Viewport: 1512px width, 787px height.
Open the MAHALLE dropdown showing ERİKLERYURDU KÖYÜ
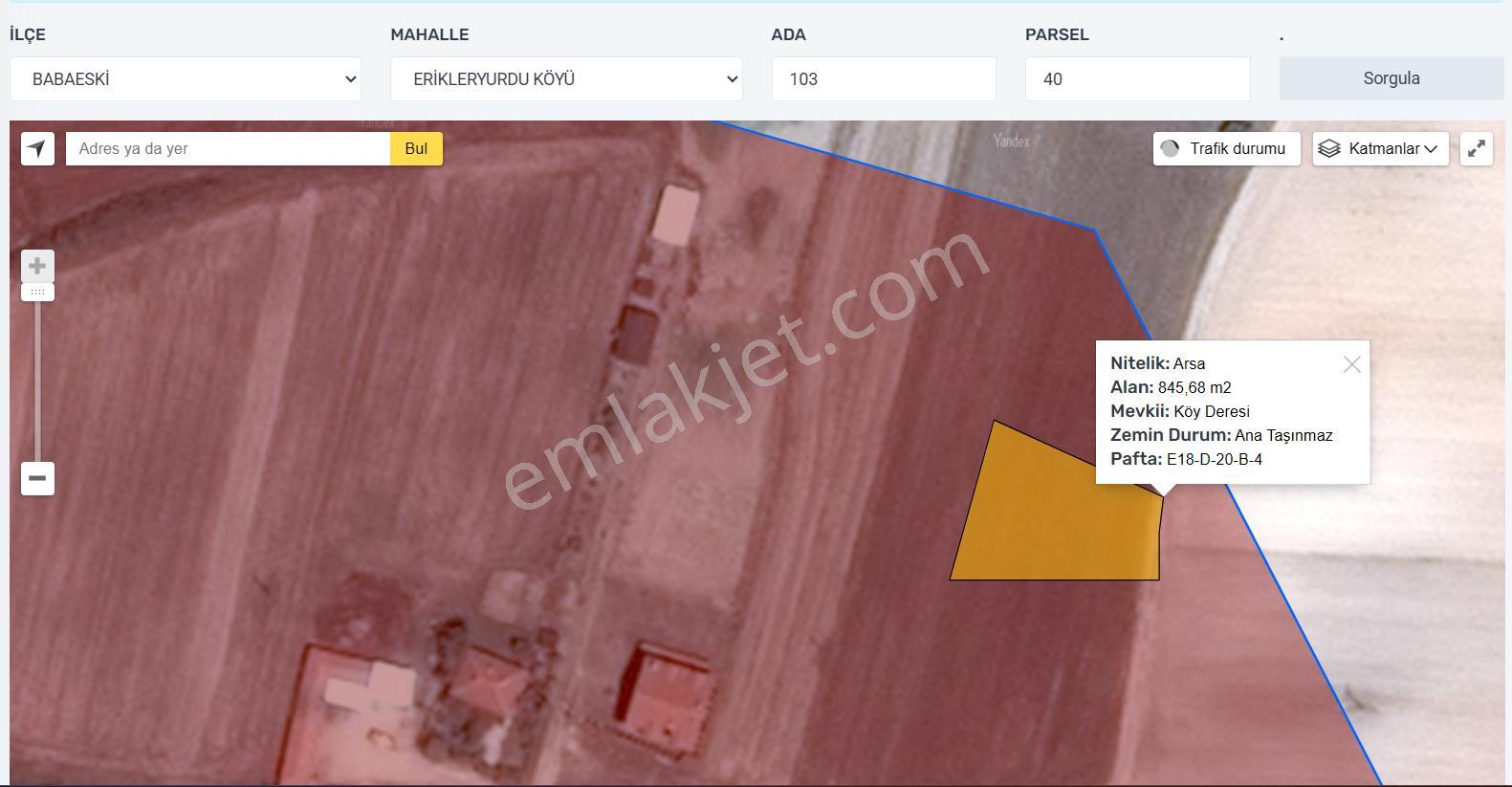point(566,78)
